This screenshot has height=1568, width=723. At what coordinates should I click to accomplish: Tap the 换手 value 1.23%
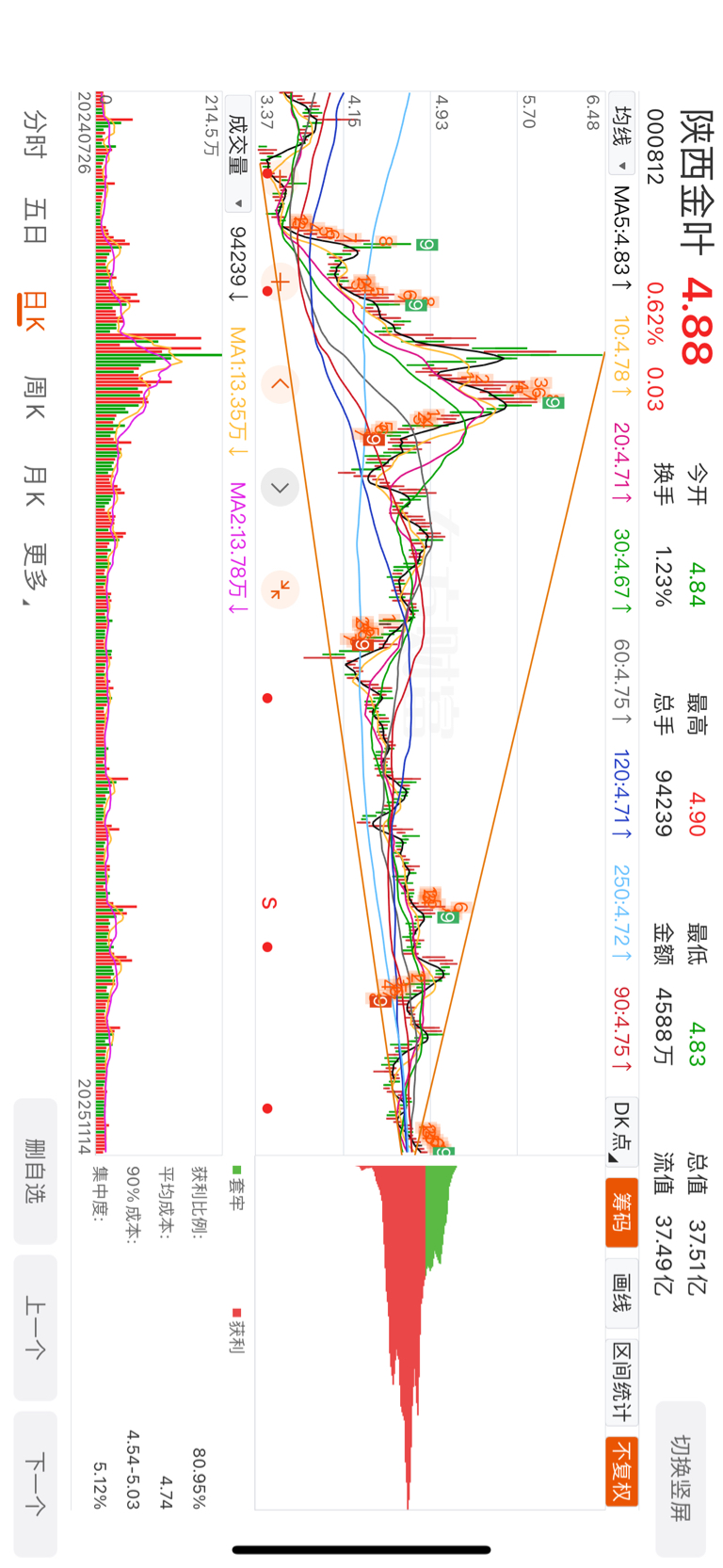664,577
